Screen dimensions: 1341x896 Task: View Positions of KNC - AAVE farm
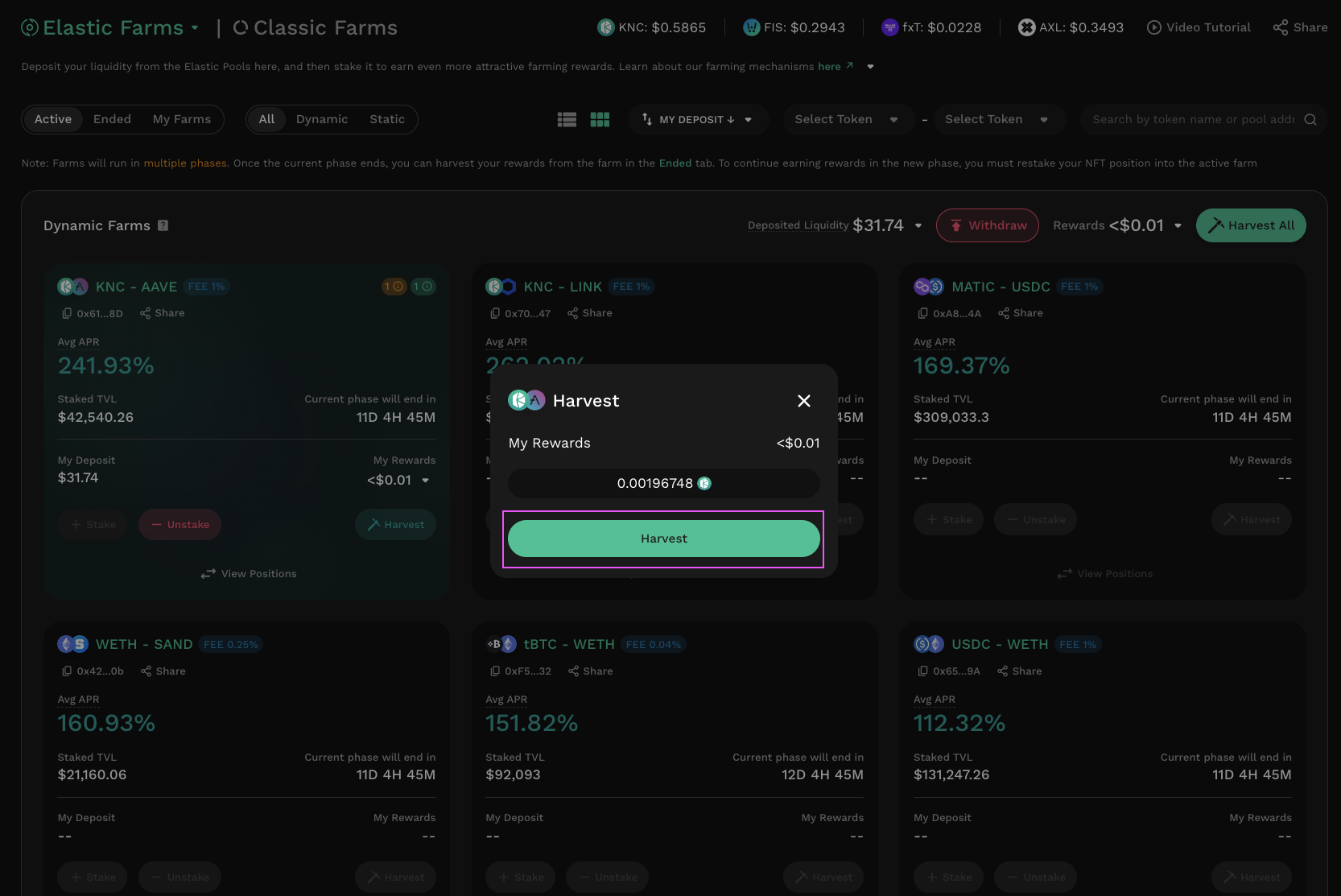click(x=249, y=574)
